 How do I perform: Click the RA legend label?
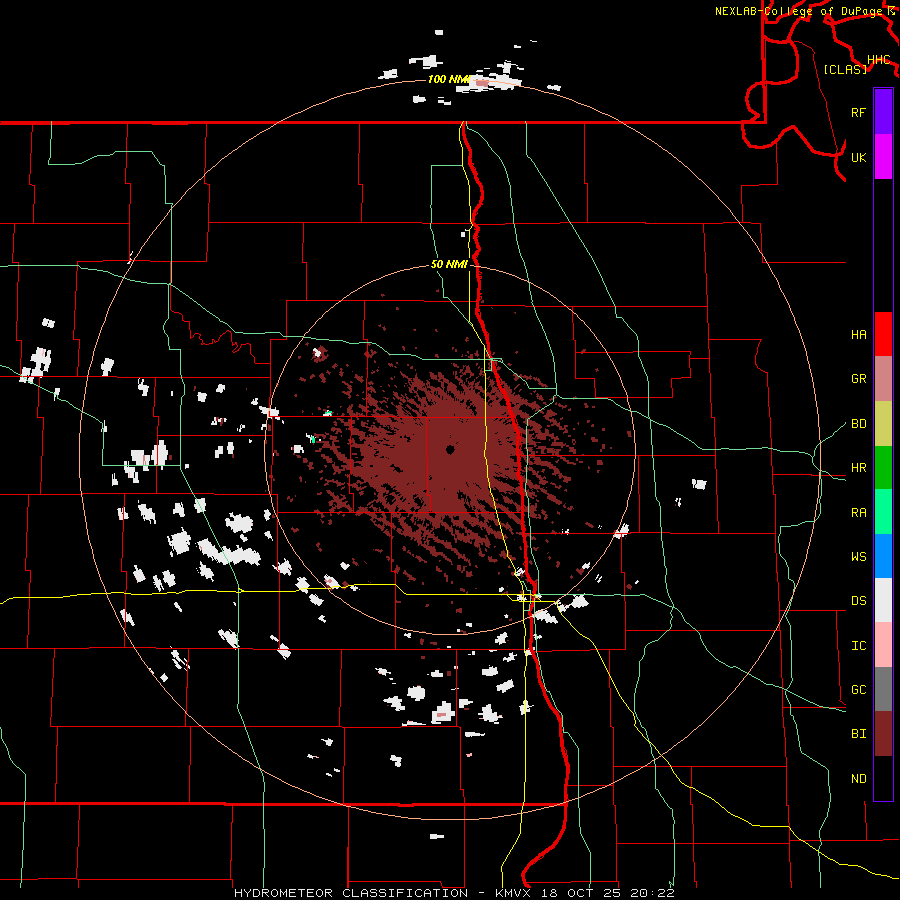[x=858, y=513]
